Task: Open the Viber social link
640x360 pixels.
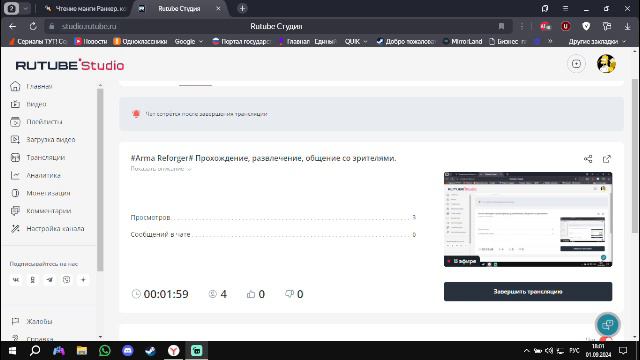Action: [x=67, y=280]
